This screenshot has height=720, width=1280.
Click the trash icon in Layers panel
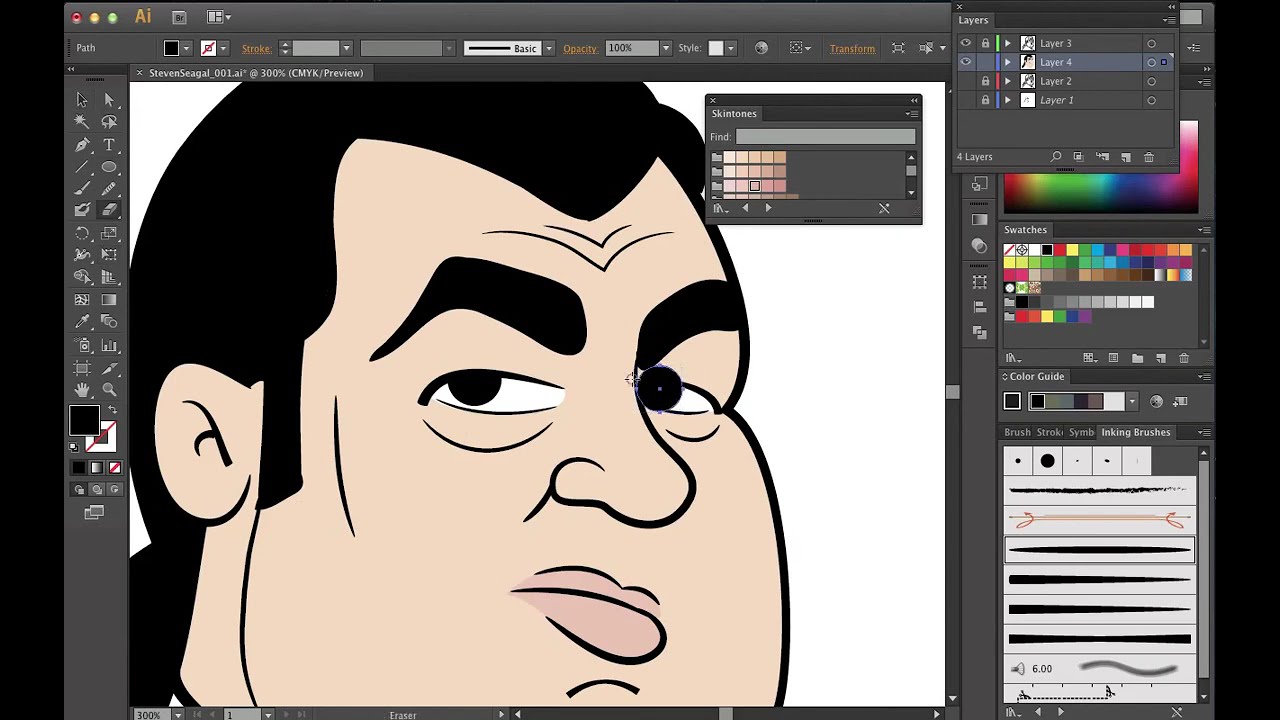(x=1149, y=157)
